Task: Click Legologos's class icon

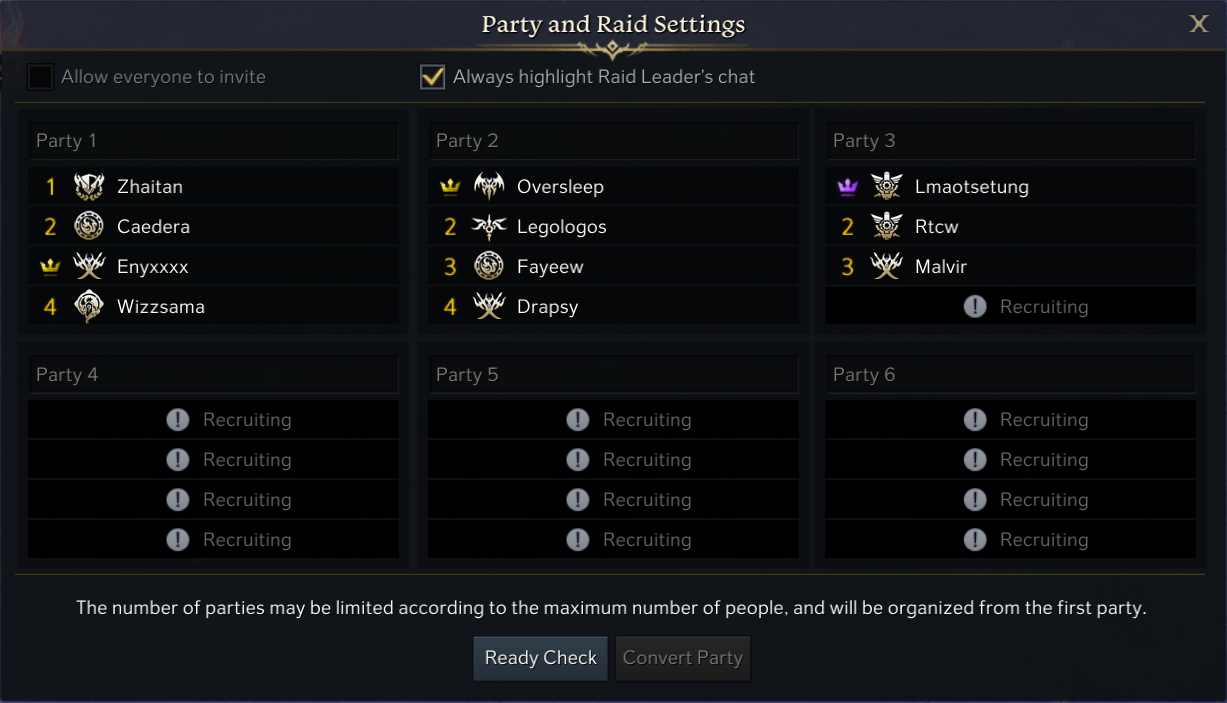Action: (x=489, y=227)
